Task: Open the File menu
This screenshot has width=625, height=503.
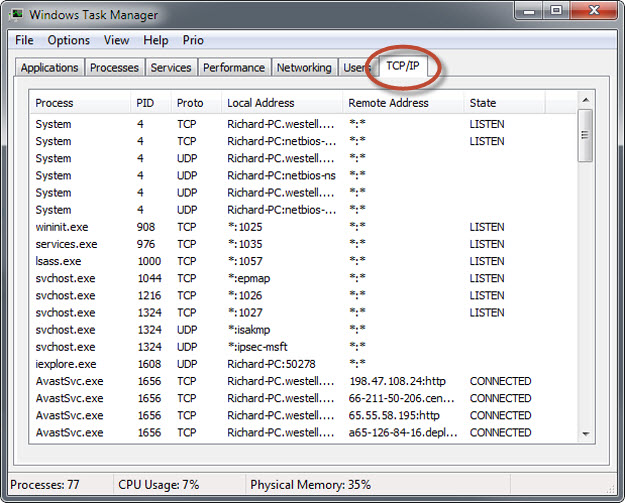Action: coord(24,40)
